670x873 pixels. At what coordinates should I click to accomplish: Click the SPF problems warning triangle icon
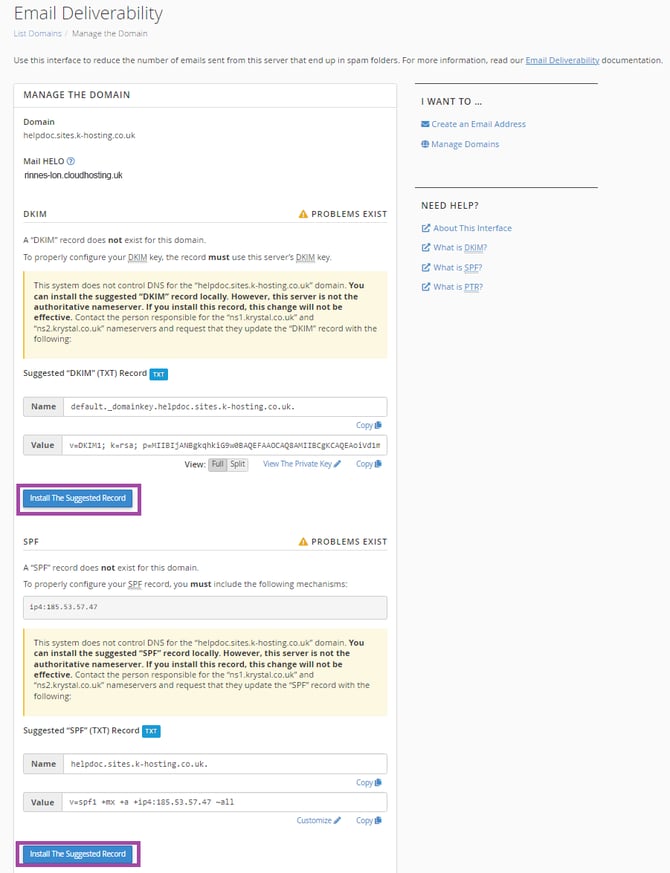point(303,541)
